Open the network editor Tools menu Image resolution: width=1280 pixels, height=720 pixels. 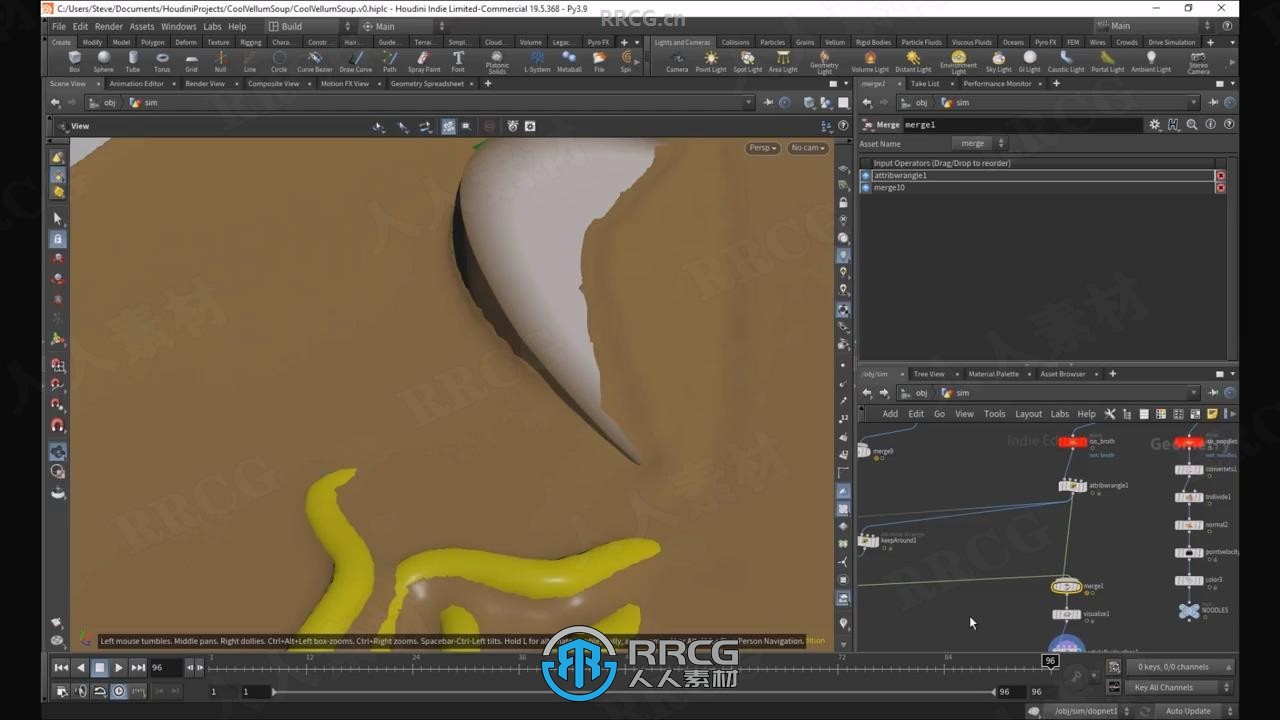pyautogui.click(x=994, y=414)
